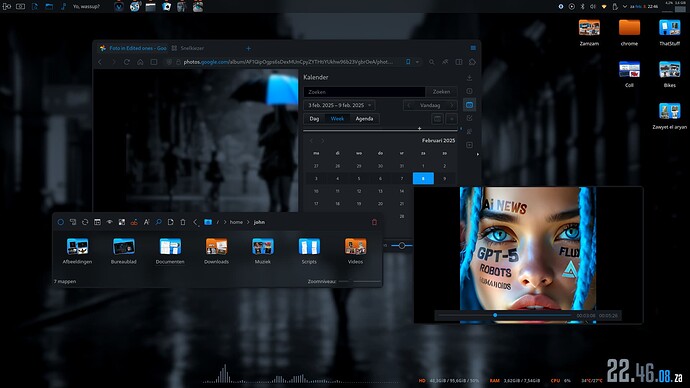Viewport: 690px width, 388px height.
Task: Open the Zawyet el aryan desktop folder
Action: (669, 115)
